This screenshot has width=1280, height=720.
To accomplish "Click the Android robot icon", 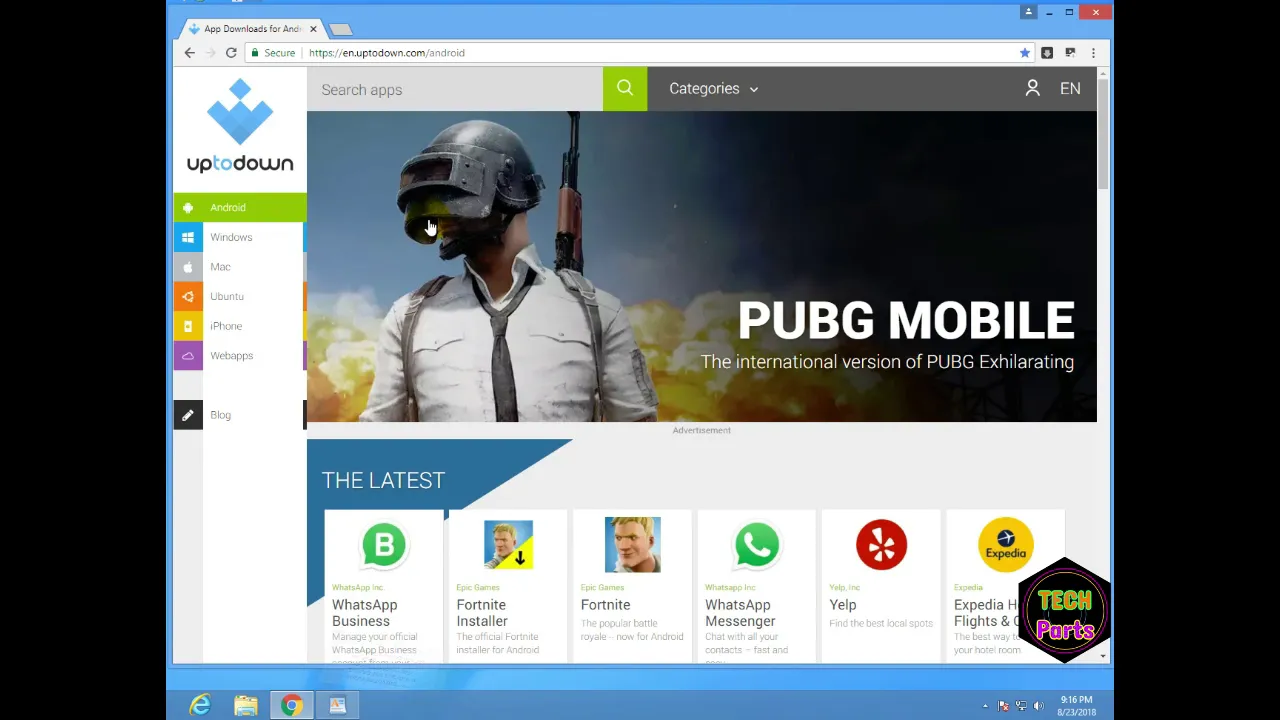I will click(x=188, y=207).
